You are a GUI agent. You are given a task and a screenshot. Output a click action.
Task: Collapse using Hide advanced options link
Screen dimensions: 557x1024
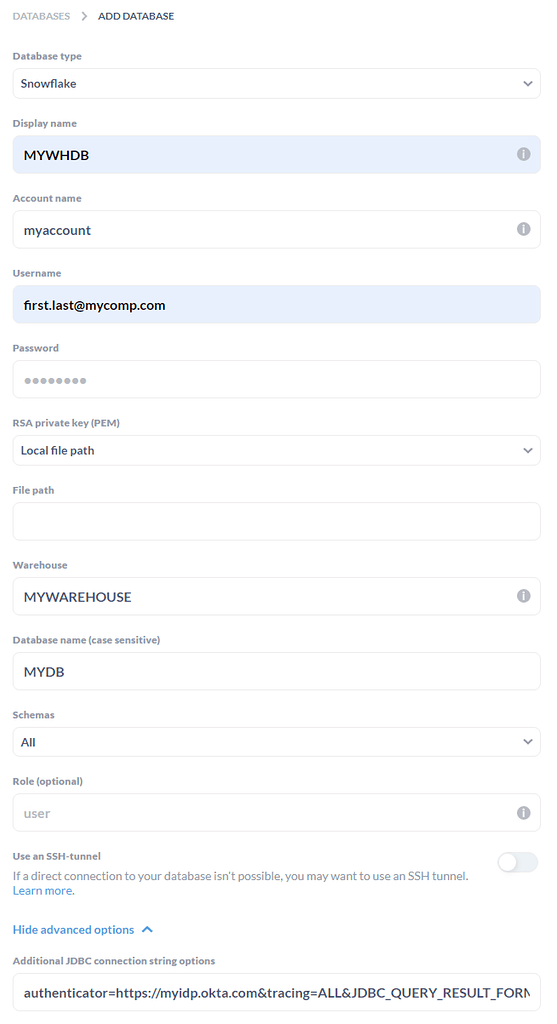click(x=73, y=929)
